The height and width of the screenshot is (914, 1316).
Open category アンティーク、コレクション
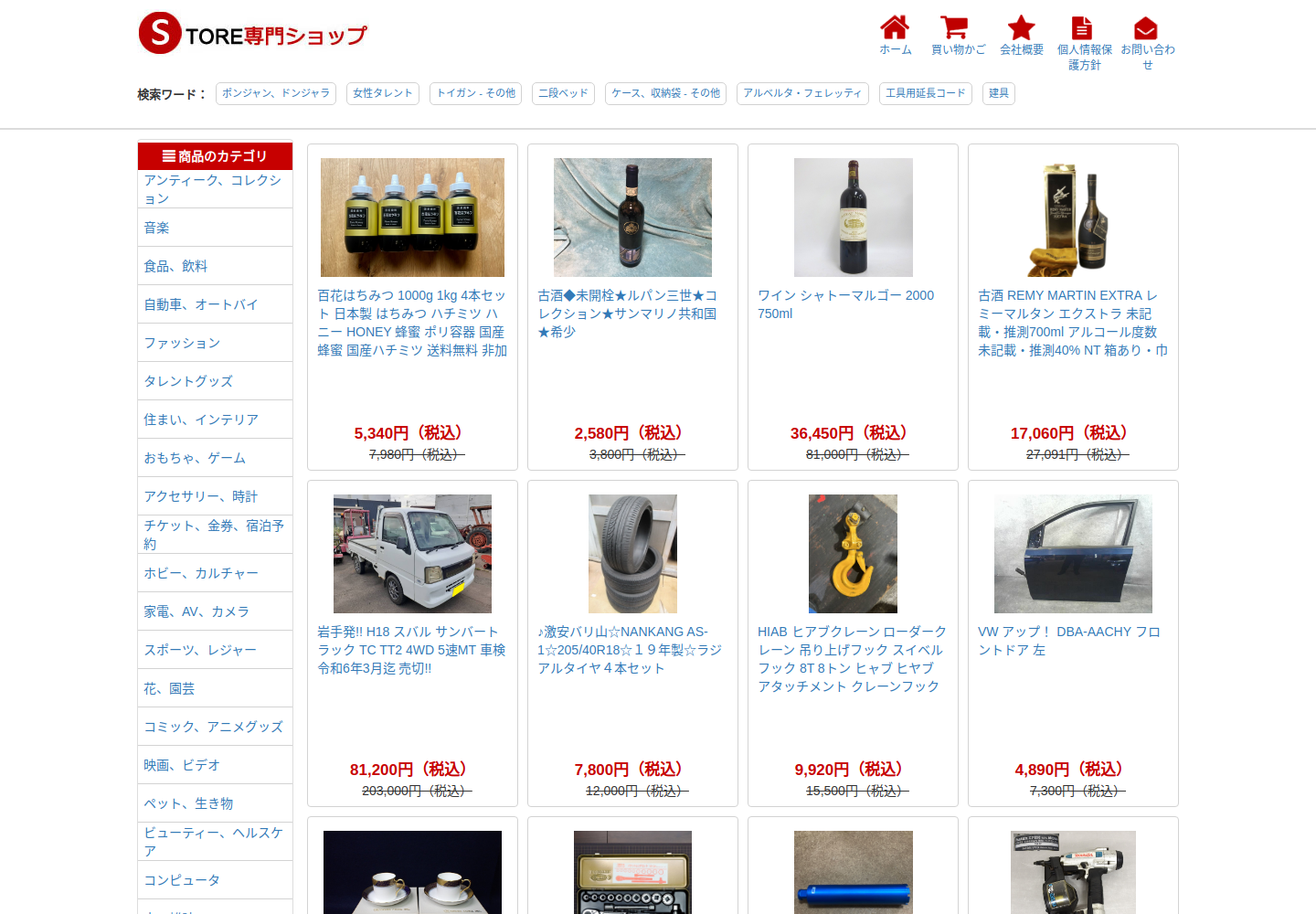point(215,189)
